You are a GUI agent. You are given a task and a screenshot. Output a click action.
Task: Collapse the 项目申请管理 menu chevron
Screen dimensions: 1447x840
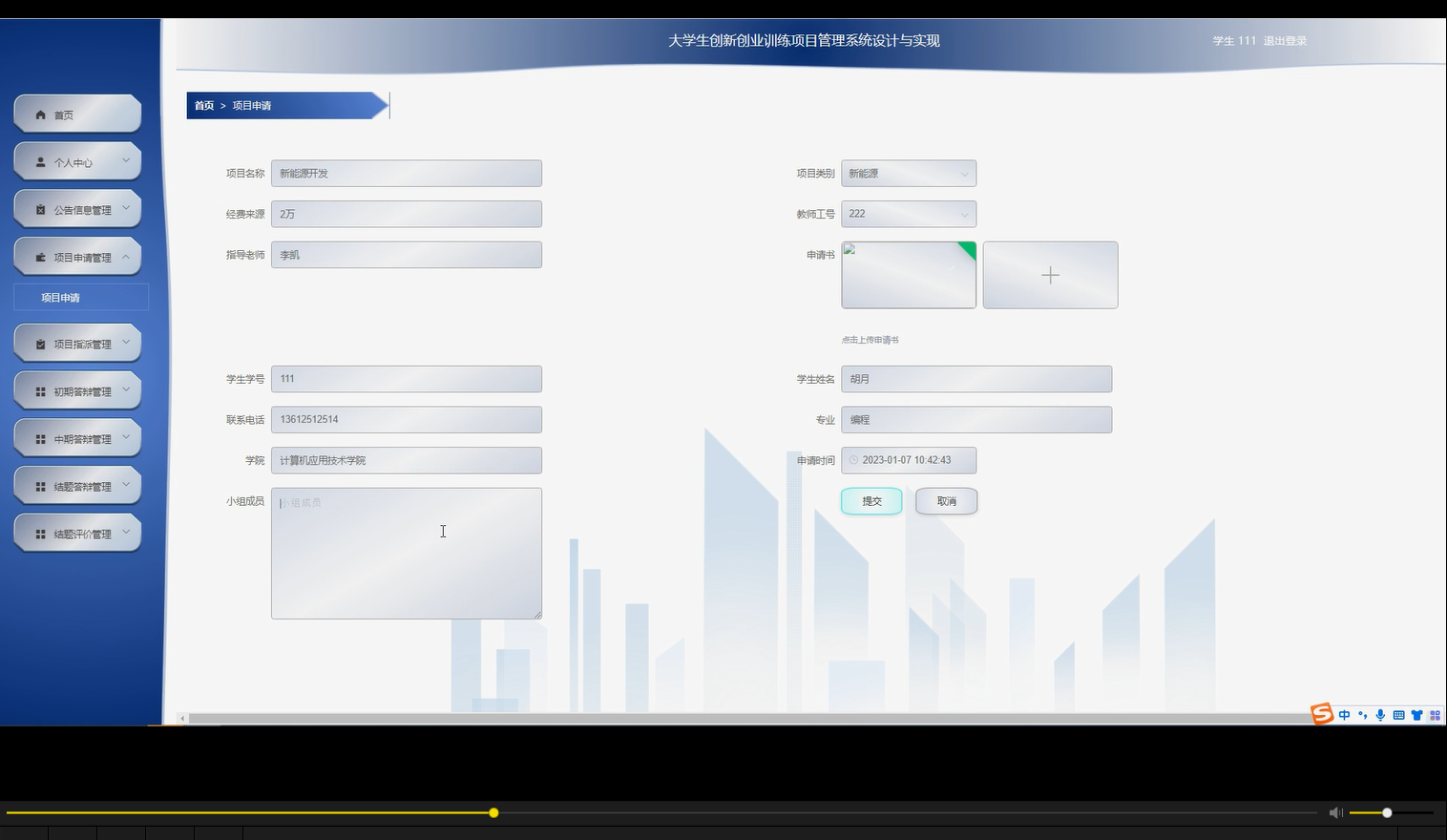click(x=125, y=256)
